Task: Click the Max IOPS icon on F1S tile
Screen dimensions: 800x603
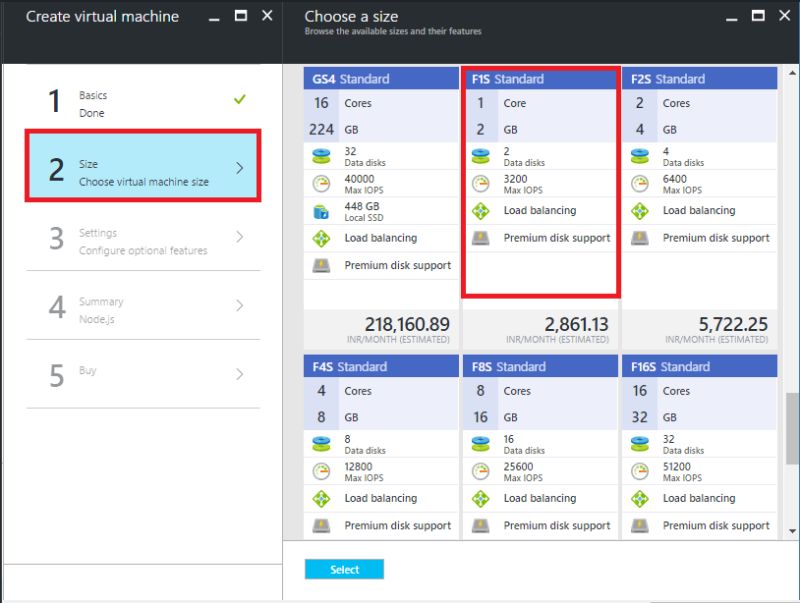Action: point(481,183)
